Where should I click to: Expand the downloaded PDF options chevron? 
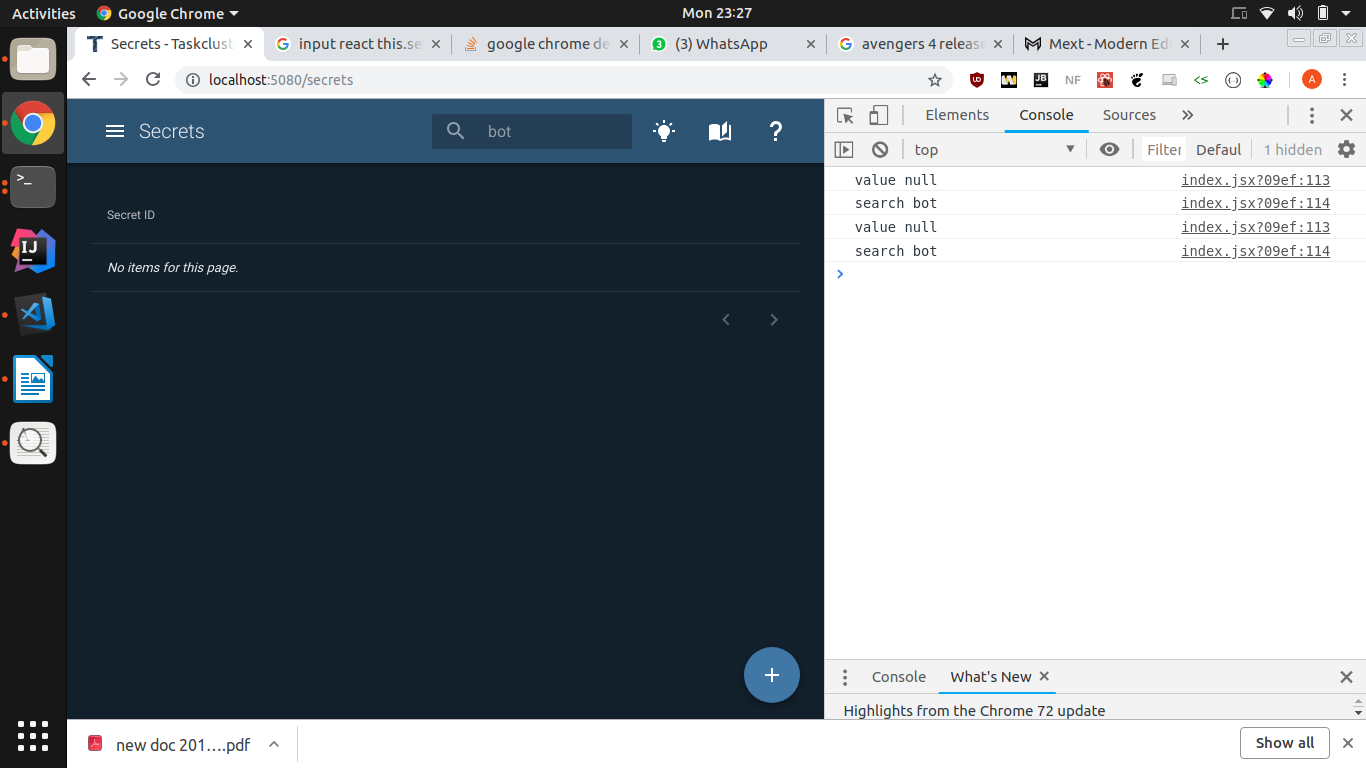(x=273, y=744)
